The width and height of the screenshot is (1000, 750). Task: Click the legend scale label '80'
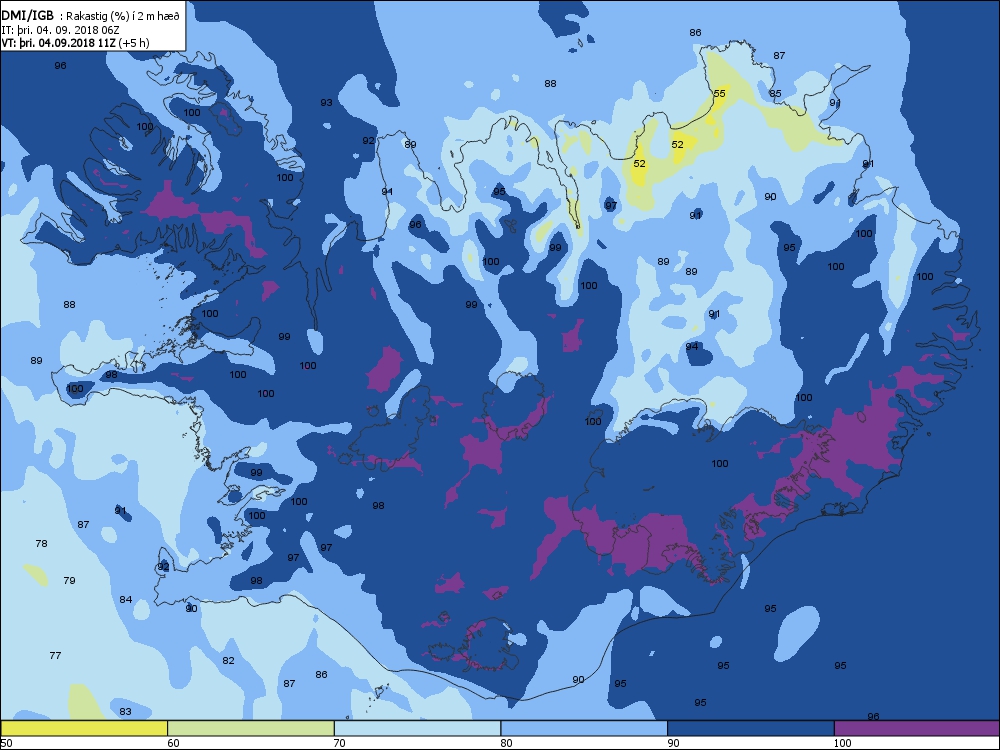[506, 742]
